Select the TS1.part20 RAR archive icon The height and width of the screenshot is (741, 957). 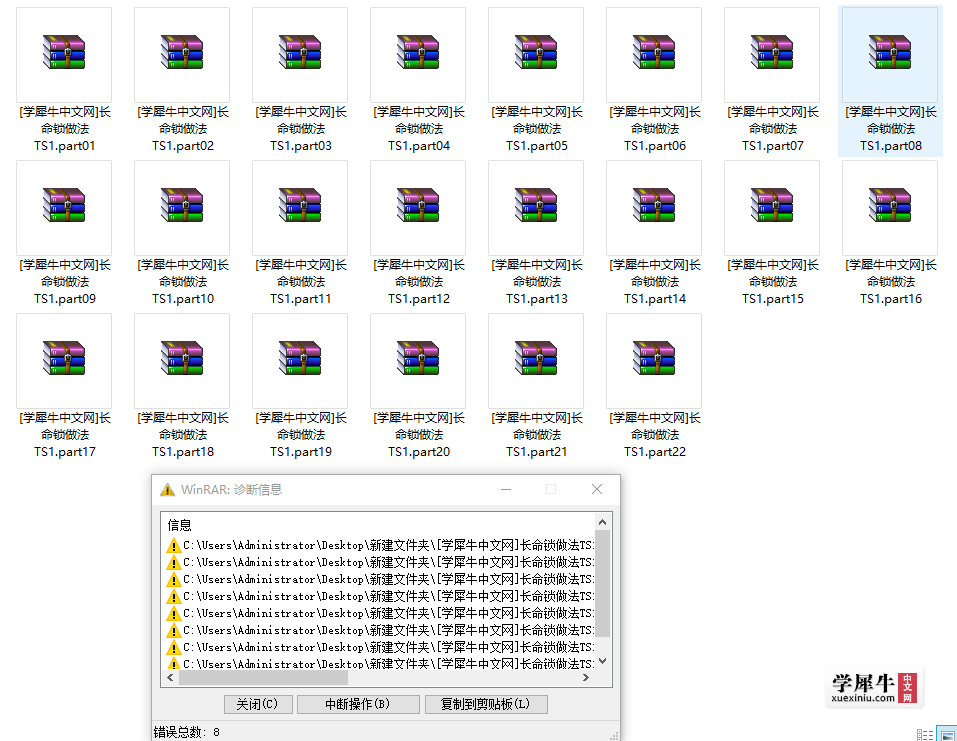[x=418, y=358]
